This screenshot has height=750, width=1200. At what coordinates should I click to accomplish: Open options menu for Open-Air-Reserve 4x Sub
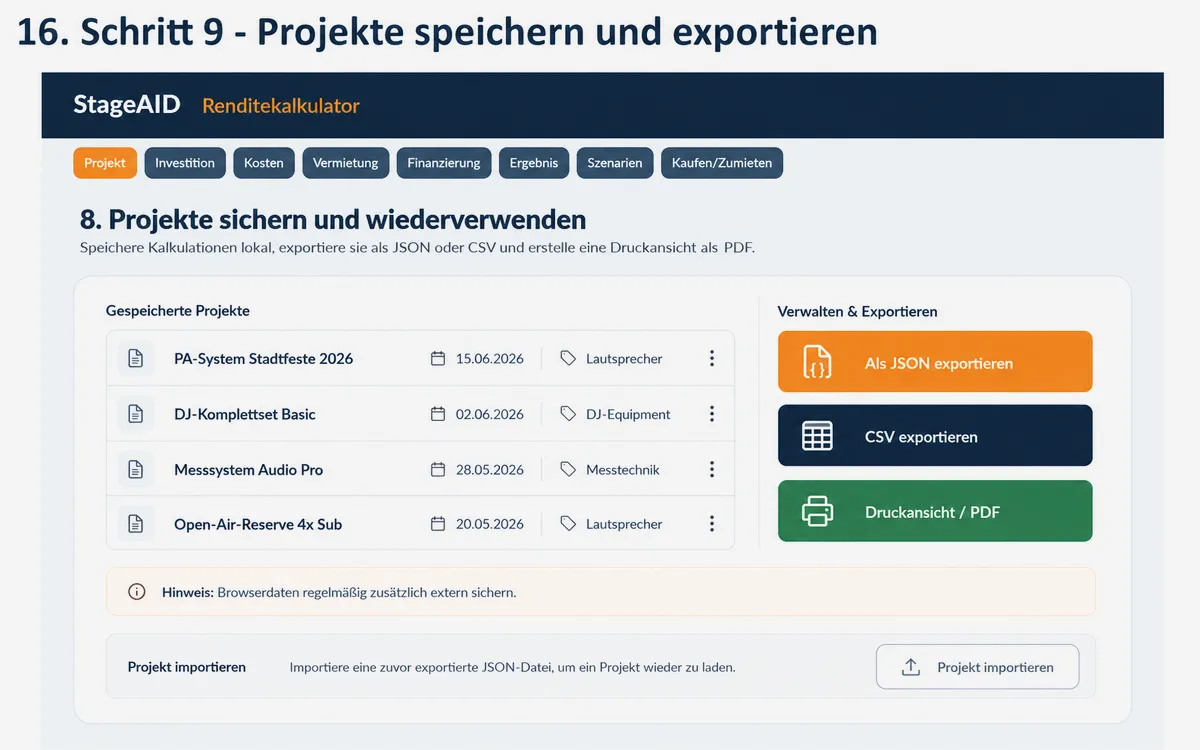tap(712, 524)
